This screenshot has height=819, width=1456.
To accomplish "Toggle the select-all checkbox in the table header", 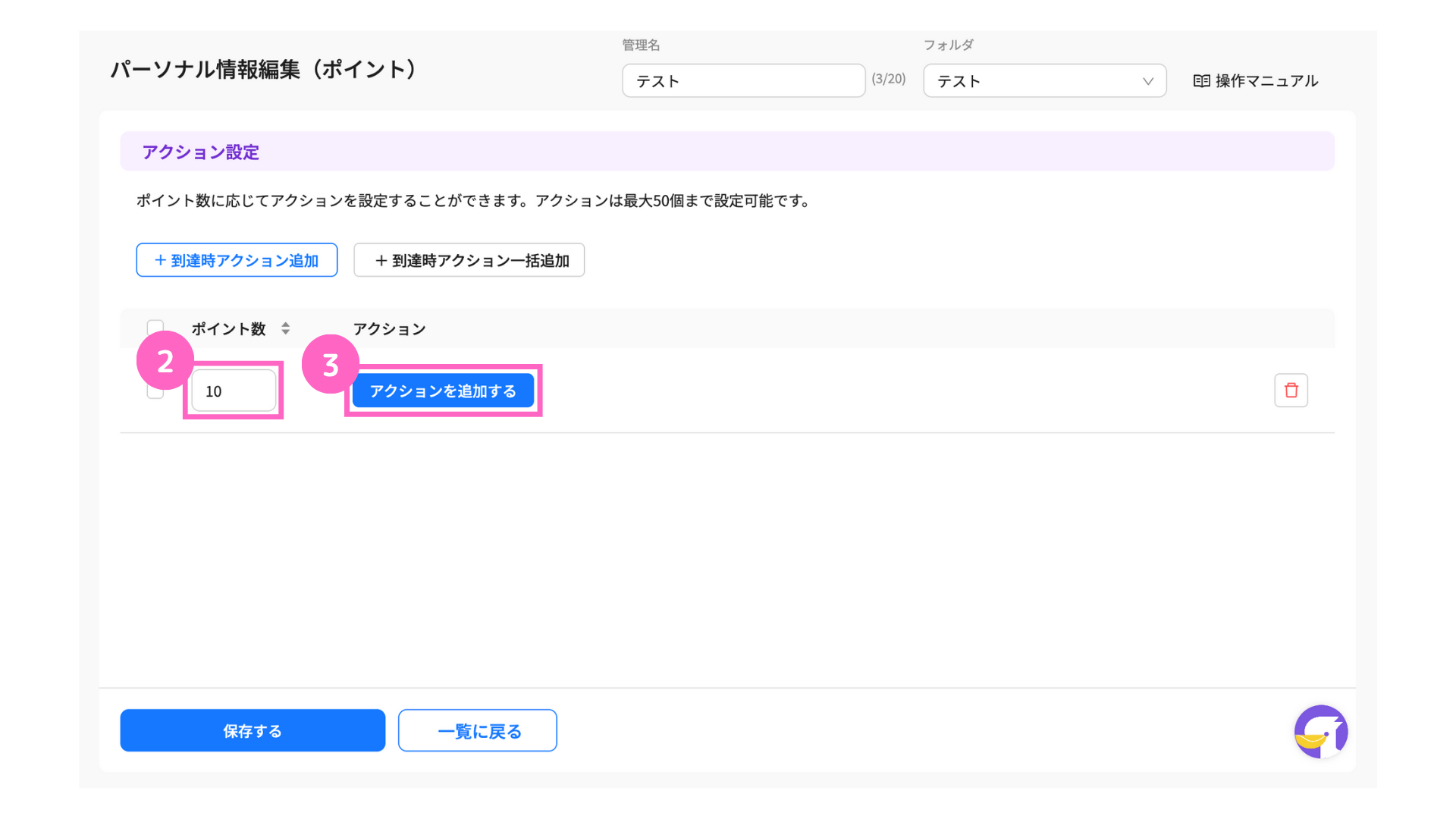I will pyautogui.click(x=155, y=326).
